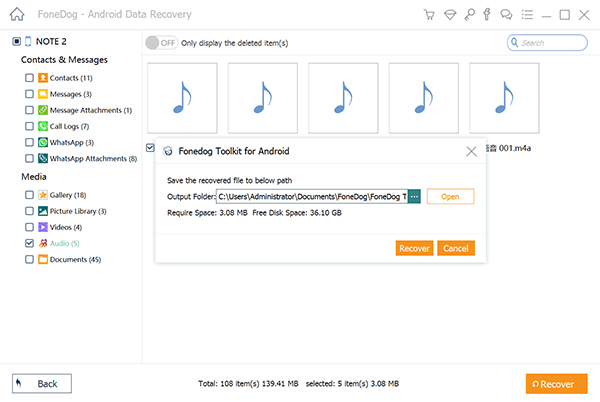Click the Open folder button

click(x=450, y=197)
